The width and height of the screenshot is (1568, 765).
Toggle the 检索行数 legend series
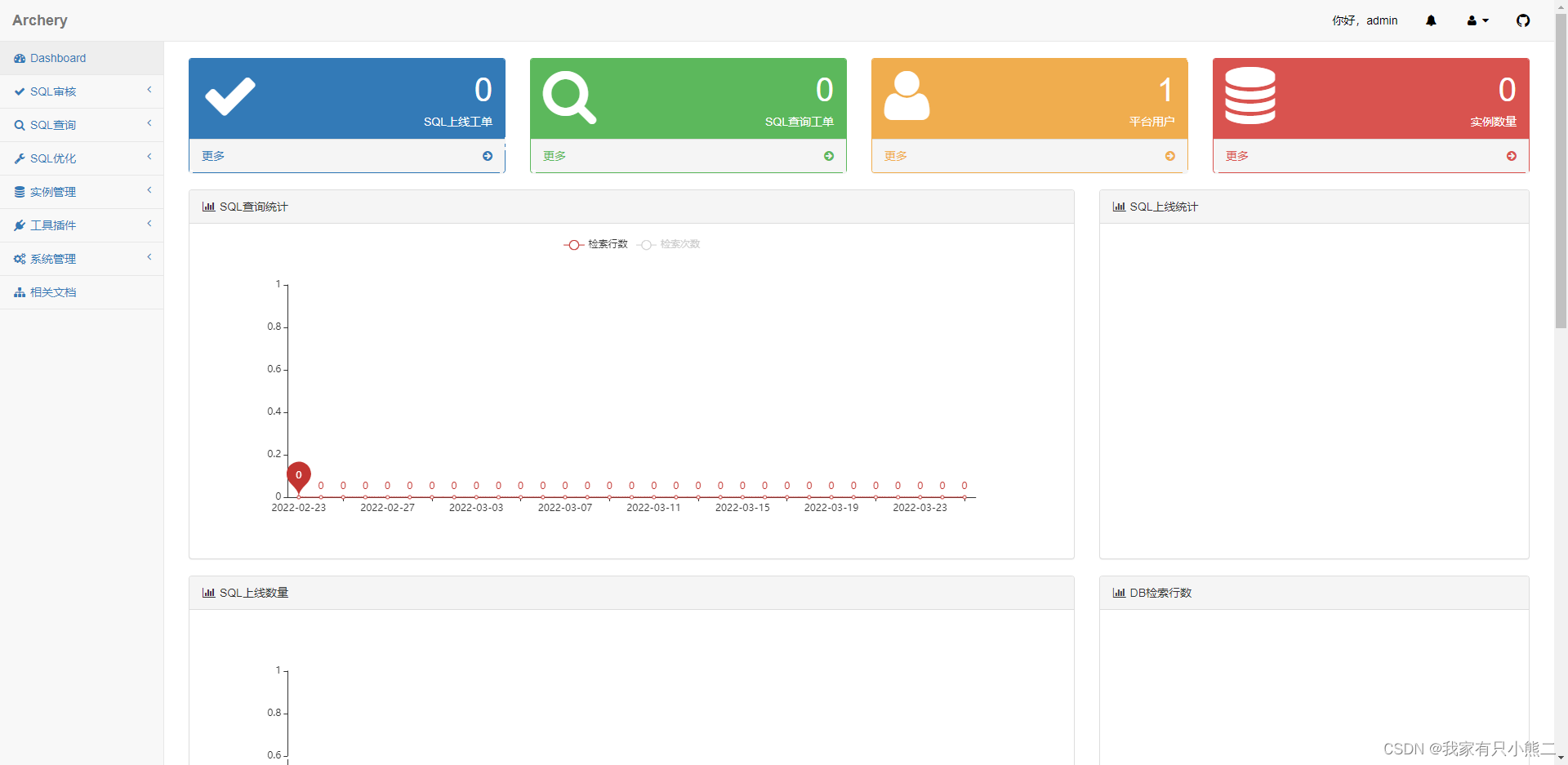tap(596, 244)
